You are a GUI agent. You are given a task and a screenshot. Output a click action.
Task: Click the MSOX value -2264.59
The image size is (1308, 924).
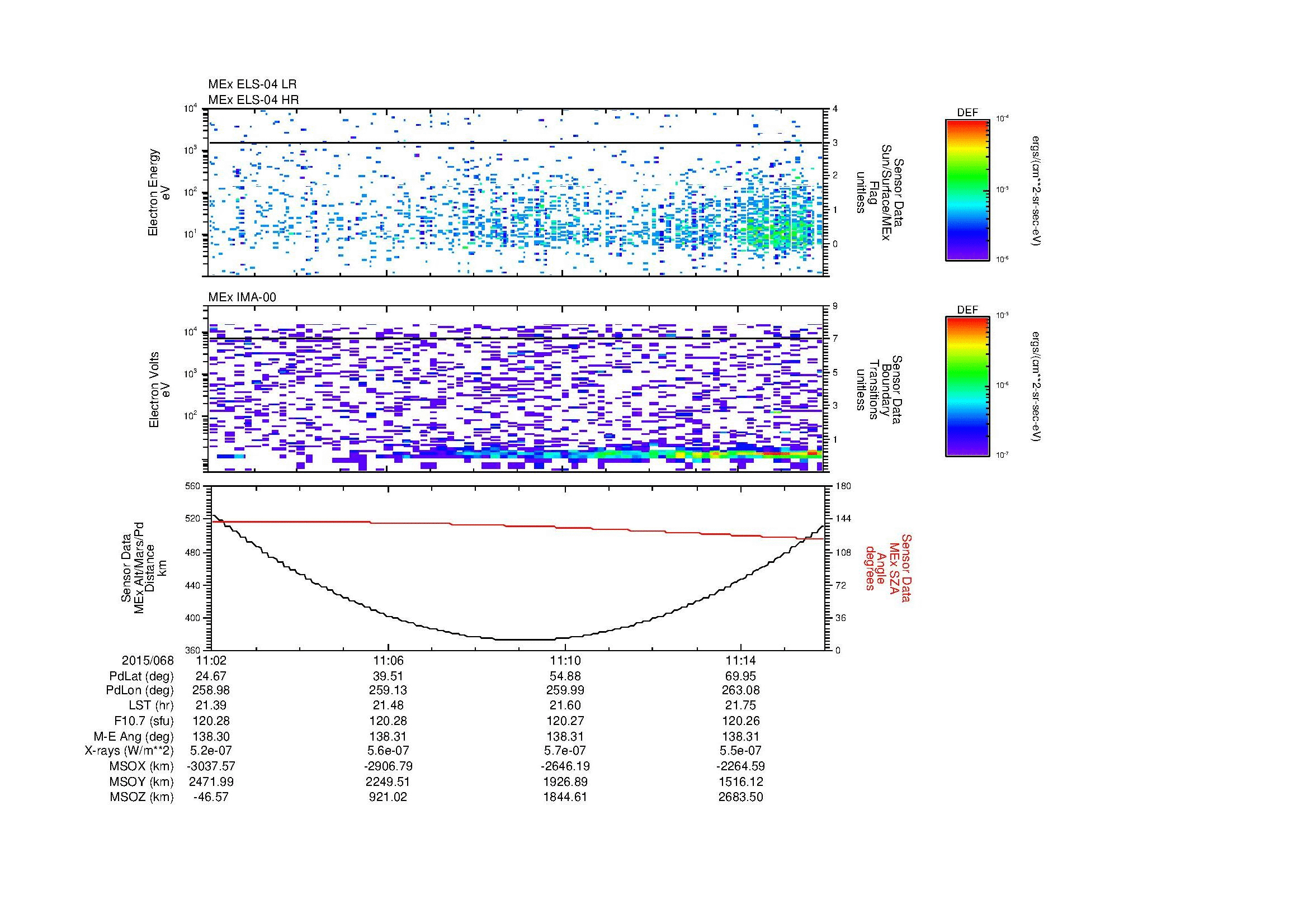point(740,766)
